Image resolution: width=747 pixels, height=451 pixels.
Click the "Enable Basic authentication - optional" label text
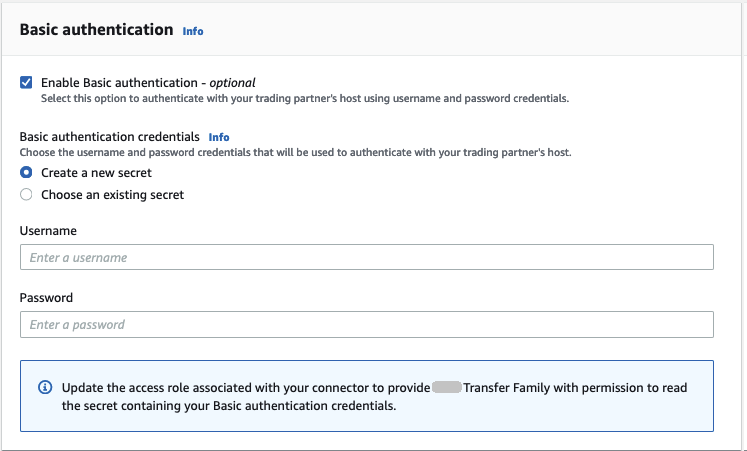click(x=148, y=82)
